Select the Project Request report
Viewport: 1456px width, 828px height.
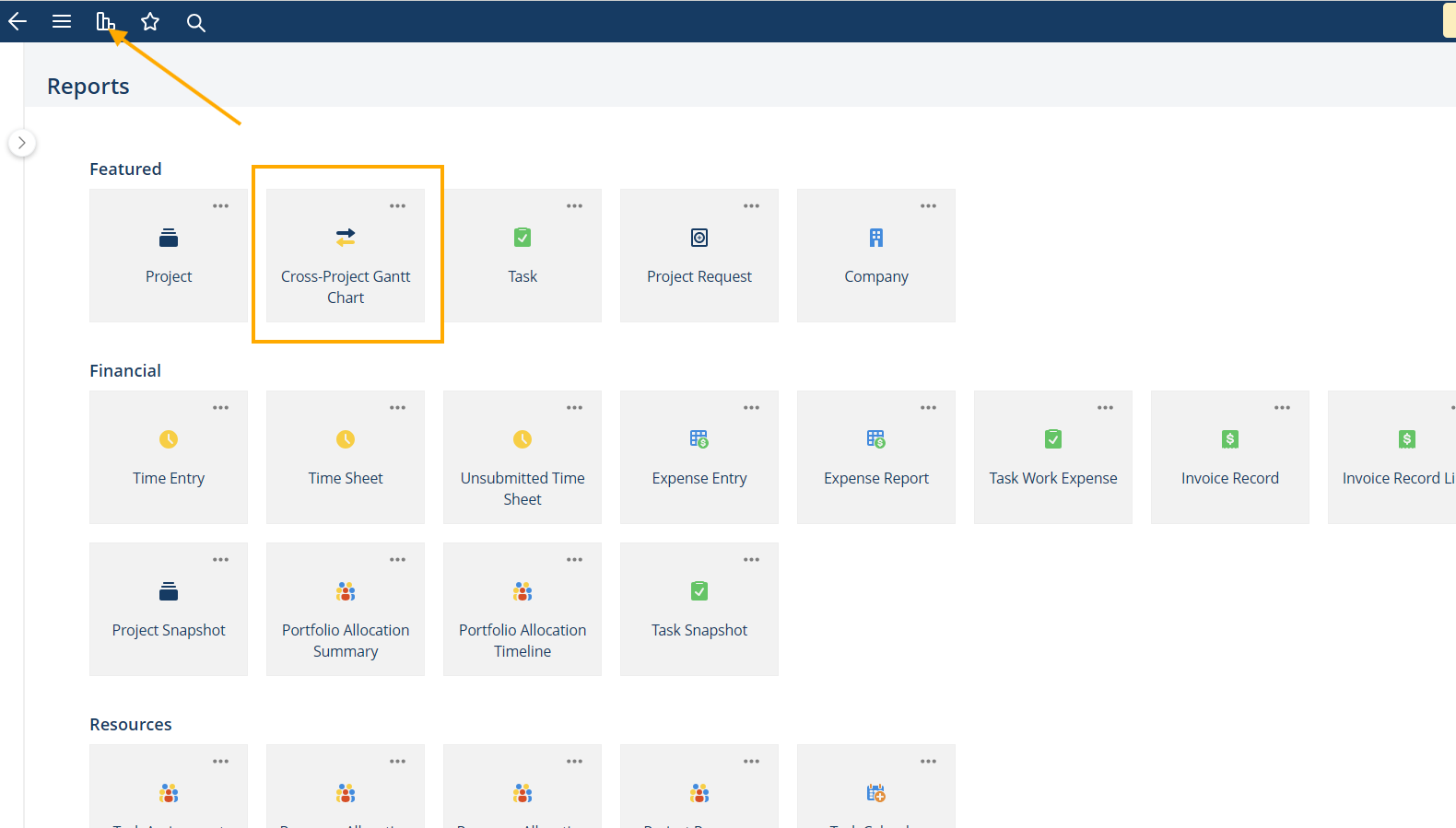(699, 255)
